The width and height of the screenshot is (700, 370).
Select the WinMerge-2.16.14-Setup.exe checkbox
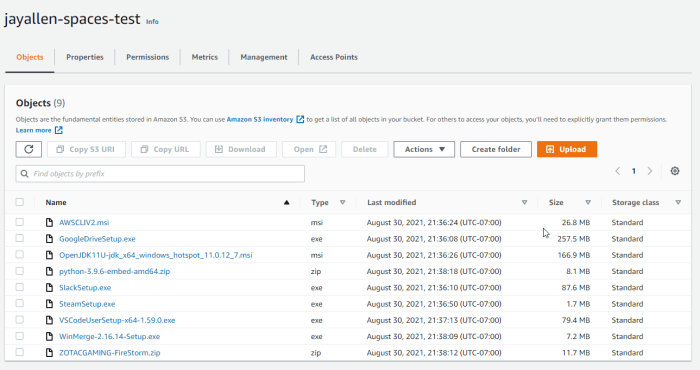click(x=20, y=336)
